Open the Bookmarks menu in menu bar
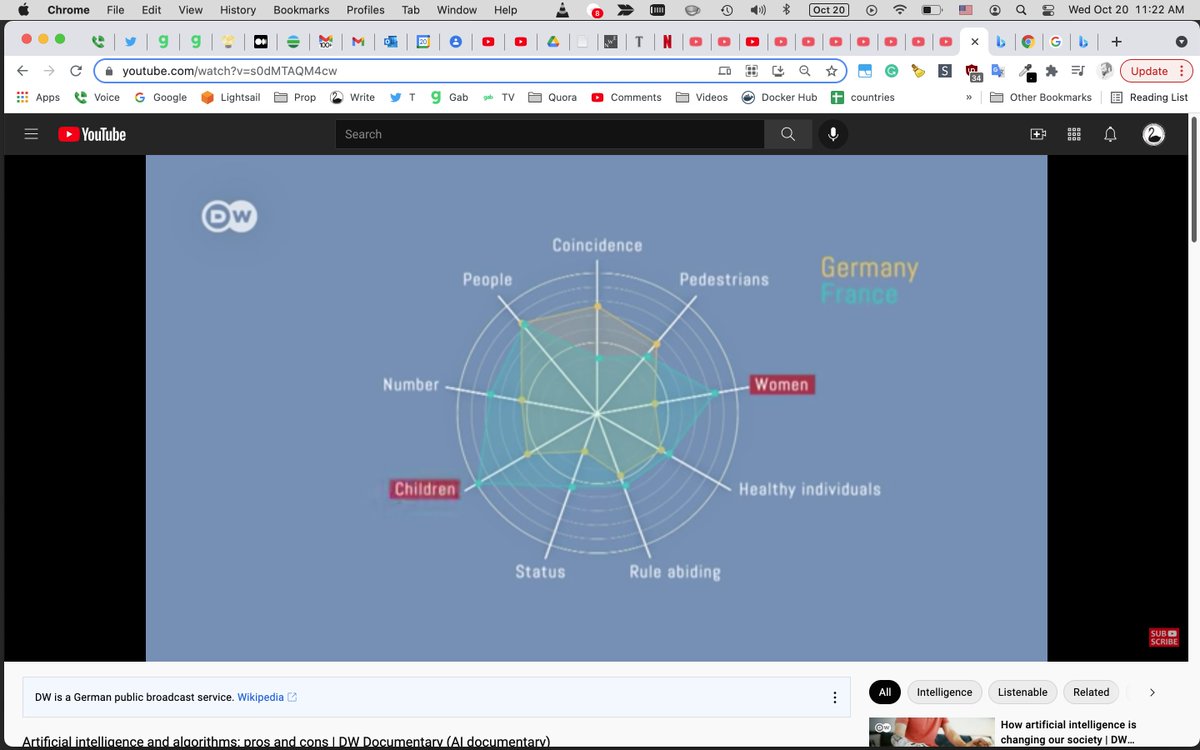1200x750 pixels. click(x=301, y=10)
